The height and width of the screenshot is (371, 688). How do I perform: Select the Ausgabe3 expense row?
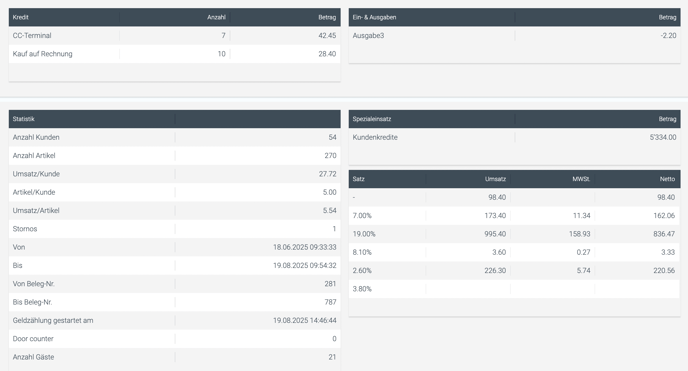click(x=515, y=36)
